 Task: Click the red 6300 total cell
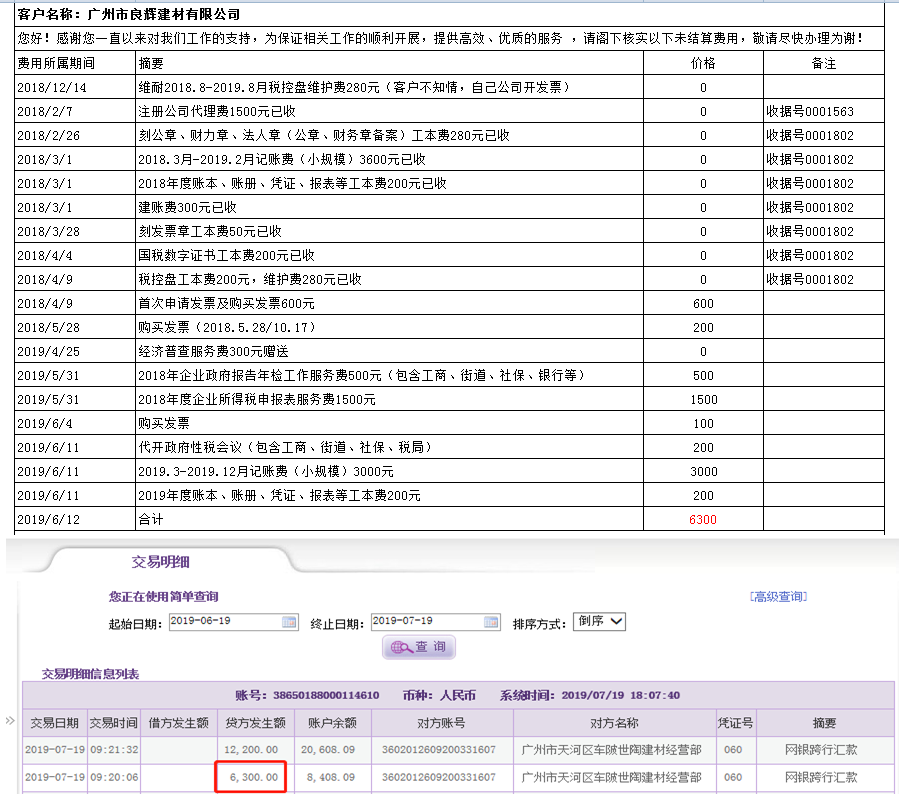coord(703,519)
